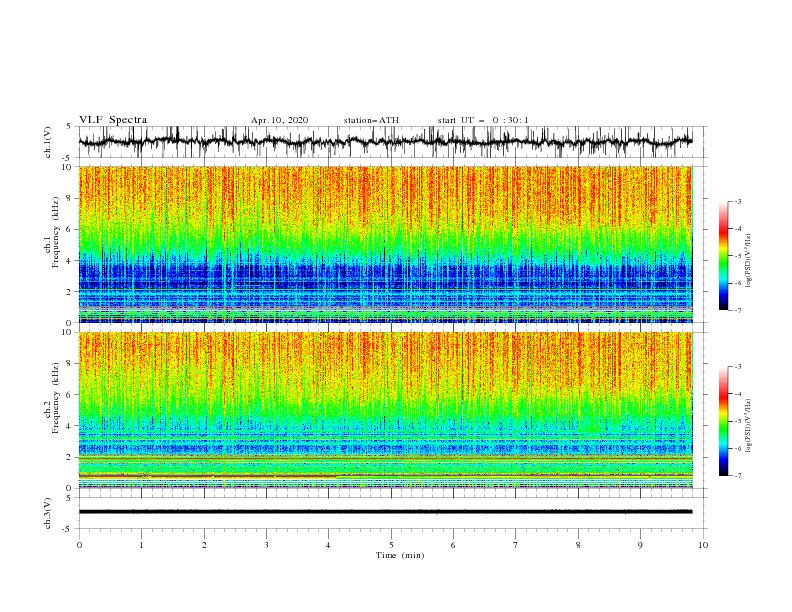Click the "-5" tick on the ch.3(V) axis

[x=67, y=529]
